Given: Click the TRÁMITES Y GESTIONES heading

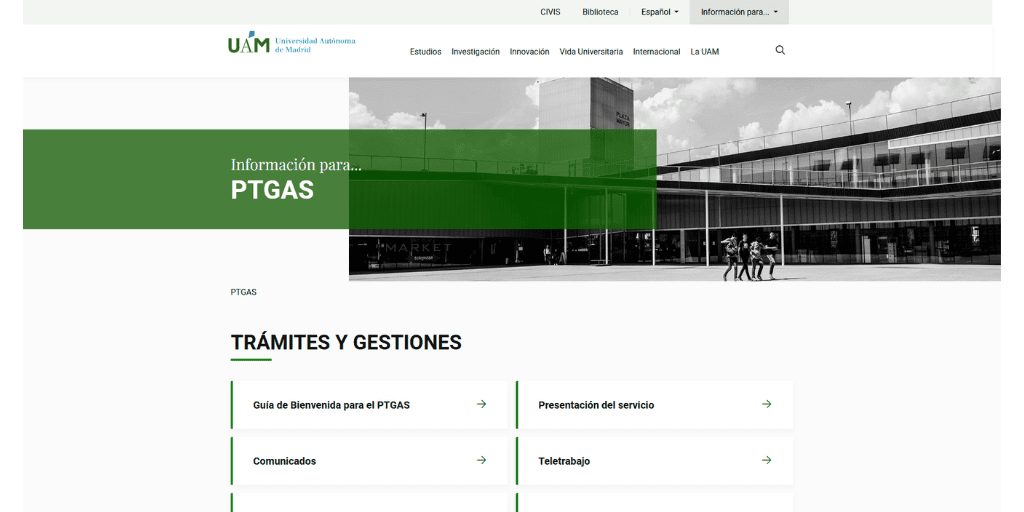Looking at the screenshot, I should click(346, 342).
